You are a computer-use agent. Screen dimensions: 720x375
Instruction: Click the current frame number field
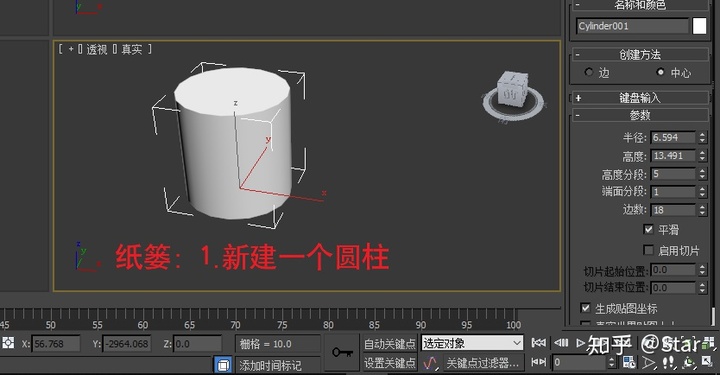(x=579, y=362)
